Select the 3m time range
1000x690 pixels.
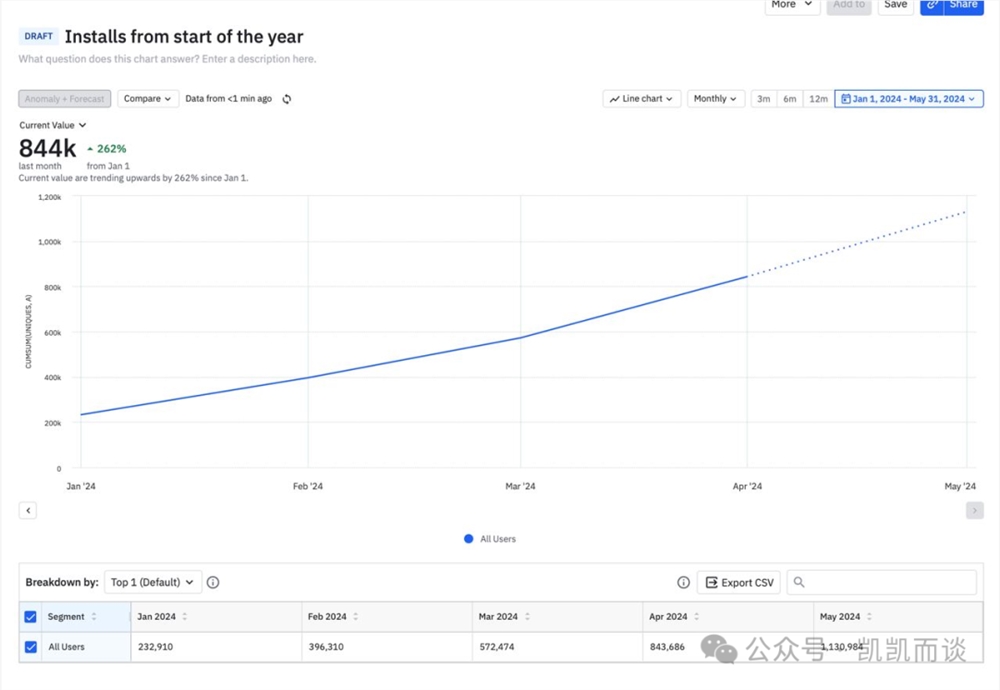click(764, 99)
